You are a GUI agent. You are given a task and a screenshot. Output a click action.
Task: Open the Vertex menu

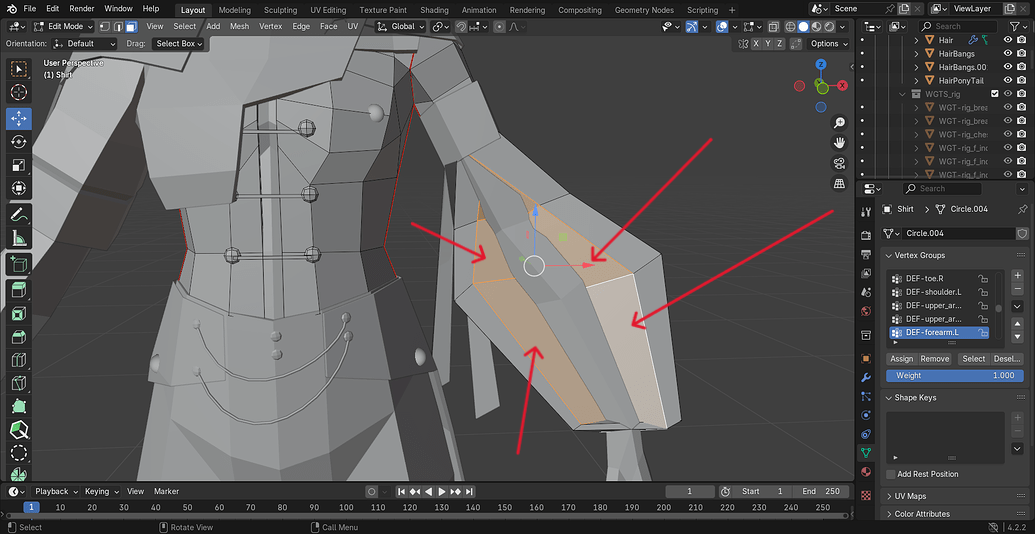click(x=270, y=26)
